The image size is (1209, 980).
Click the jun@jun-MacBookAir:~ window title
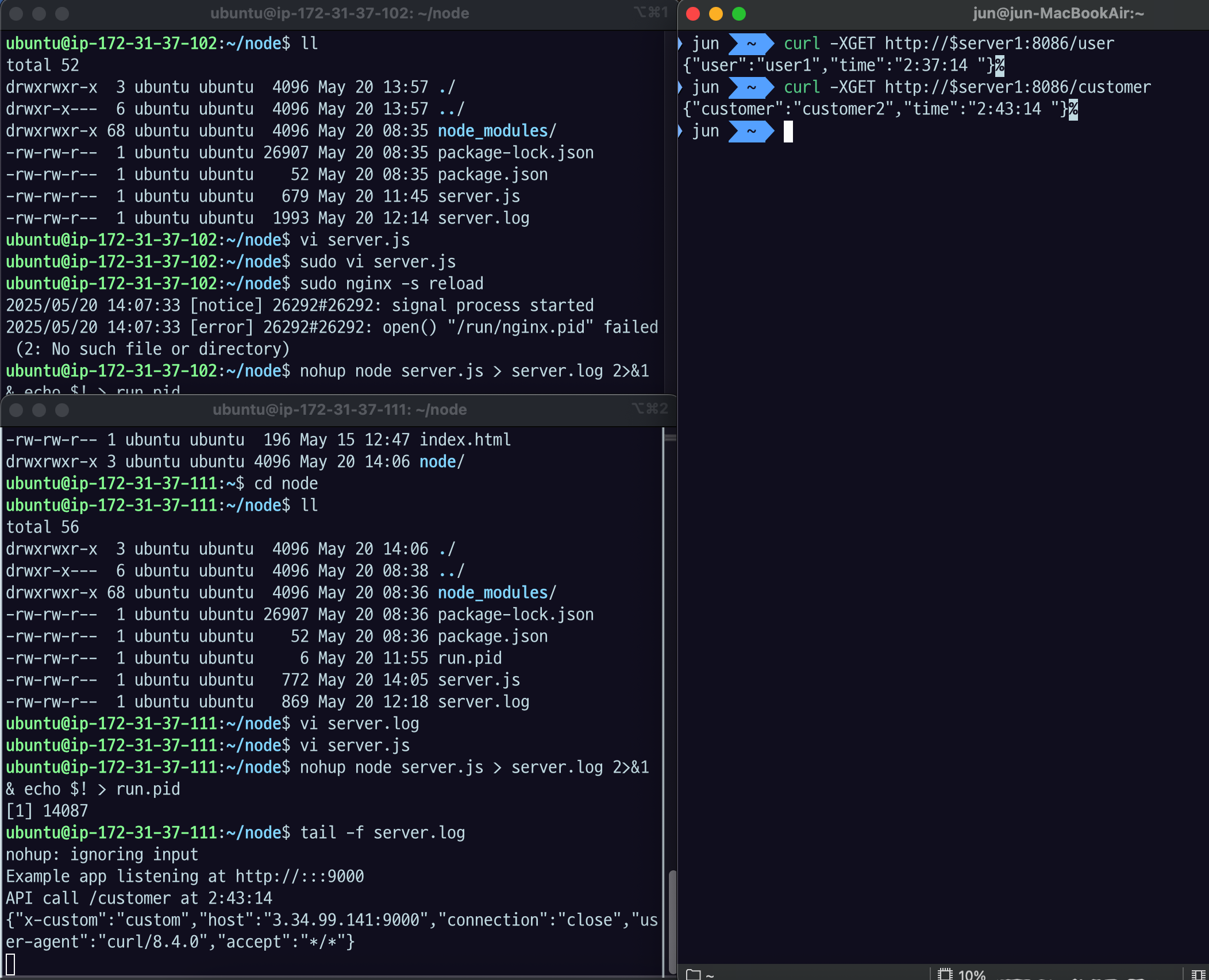1058,14
